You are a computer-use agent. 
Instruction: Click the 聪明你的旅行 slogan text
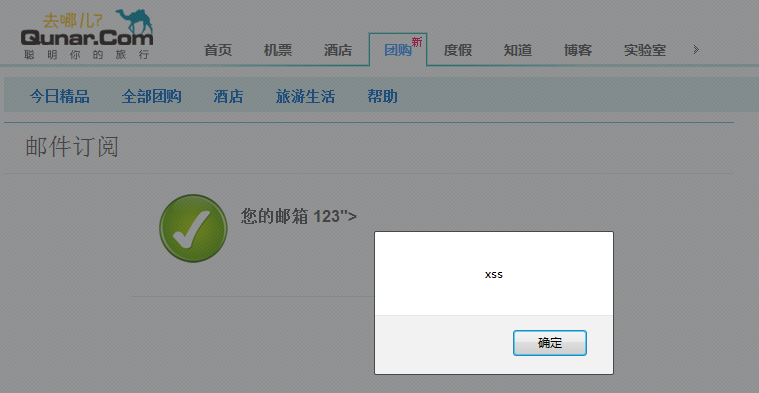(87, 55)
